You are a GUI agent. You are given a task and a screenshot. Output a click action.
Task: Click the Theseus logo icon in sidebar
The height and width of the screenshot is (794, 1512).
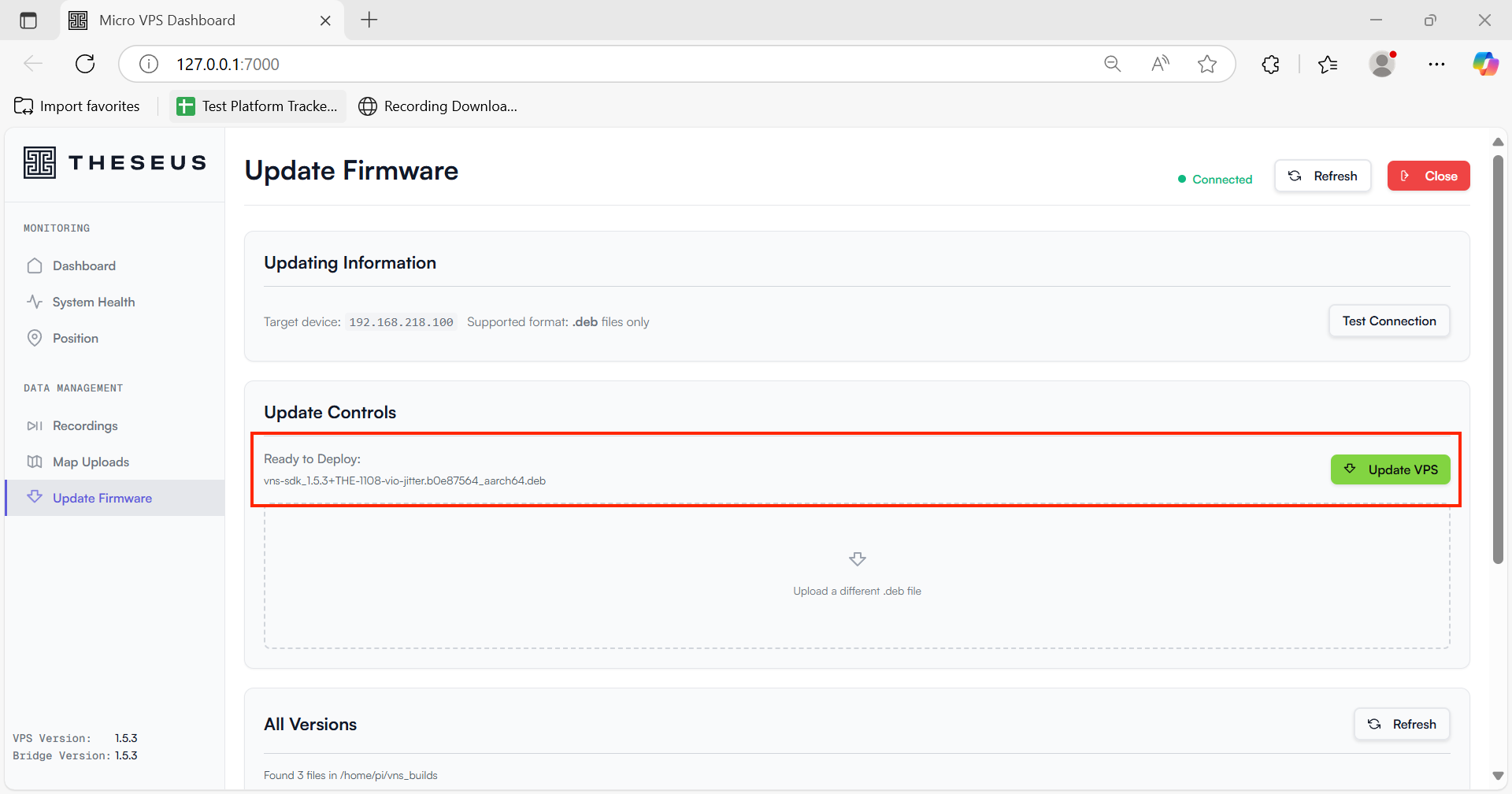click(39, 163)
